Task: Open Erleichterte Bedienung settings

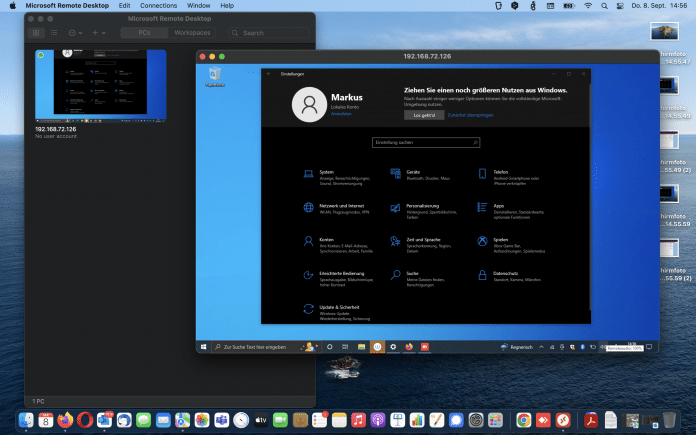Action: 338,279
